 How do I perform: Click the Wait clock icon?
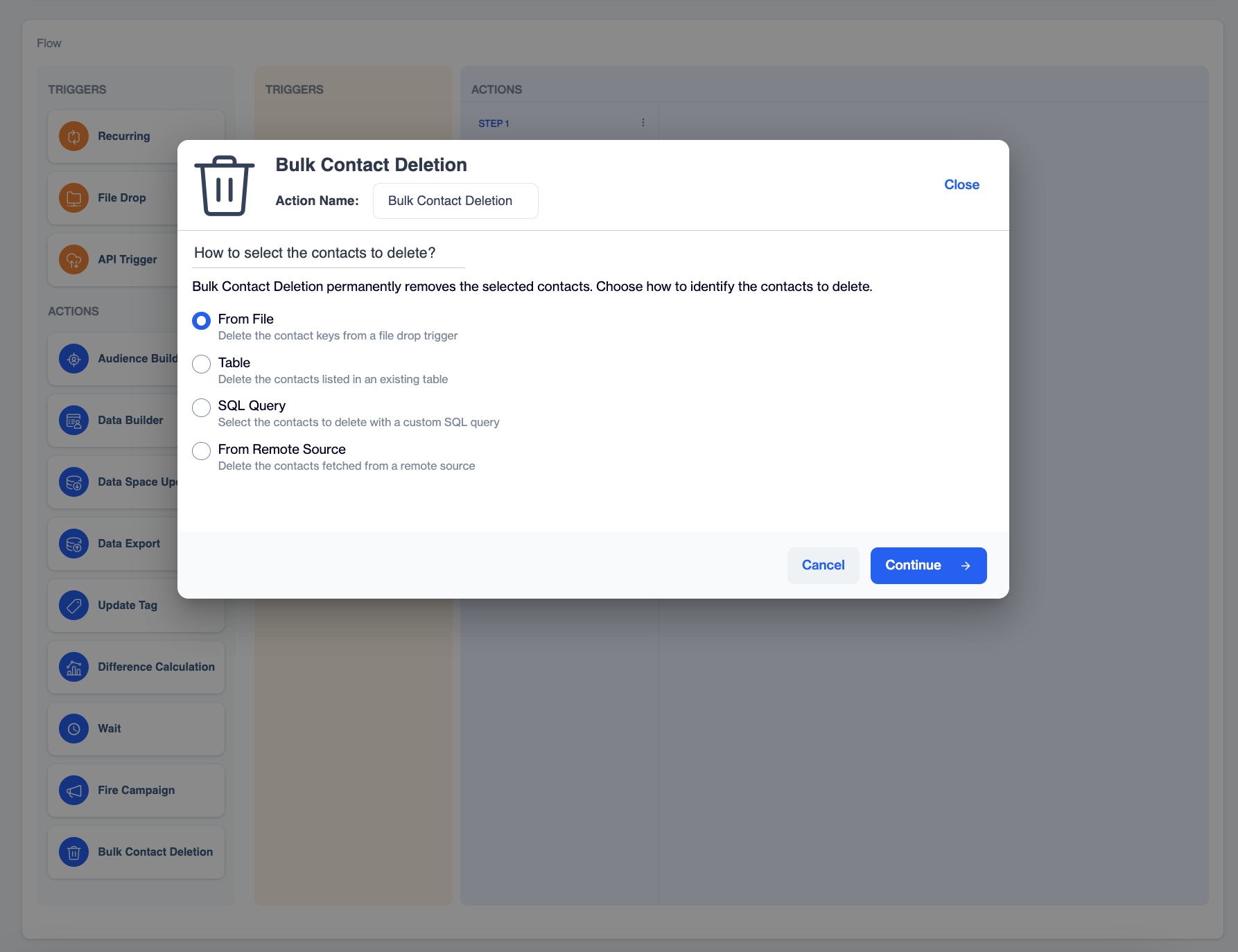coord(73,729)
